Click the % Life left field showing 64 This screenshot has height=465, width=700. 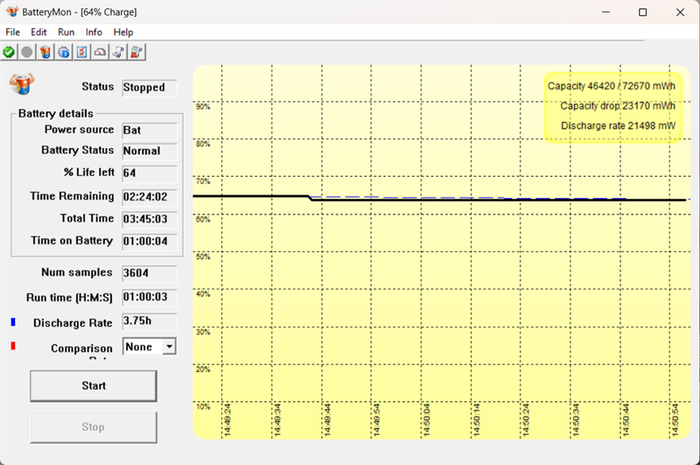pos(150,173)
